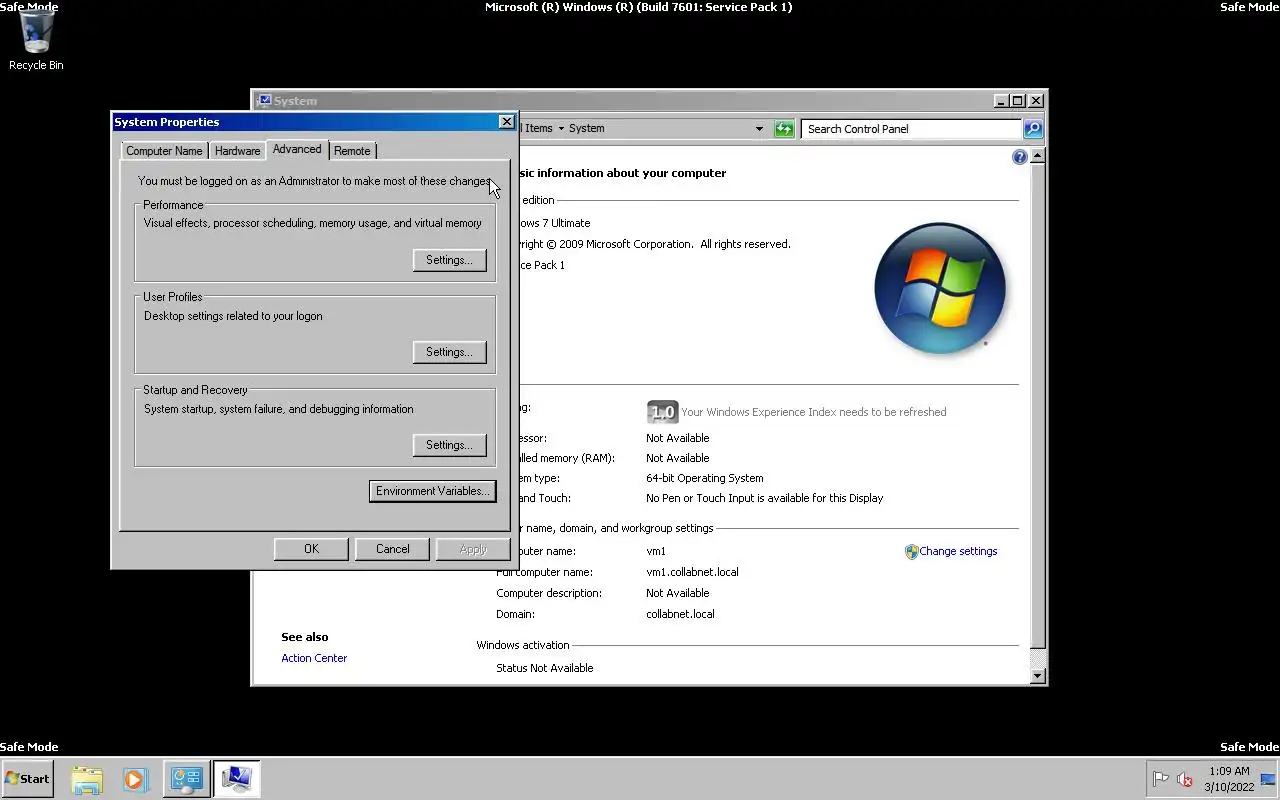Click the Status Not Available activation text
The image size is (1280, 800).
[545, 668]
